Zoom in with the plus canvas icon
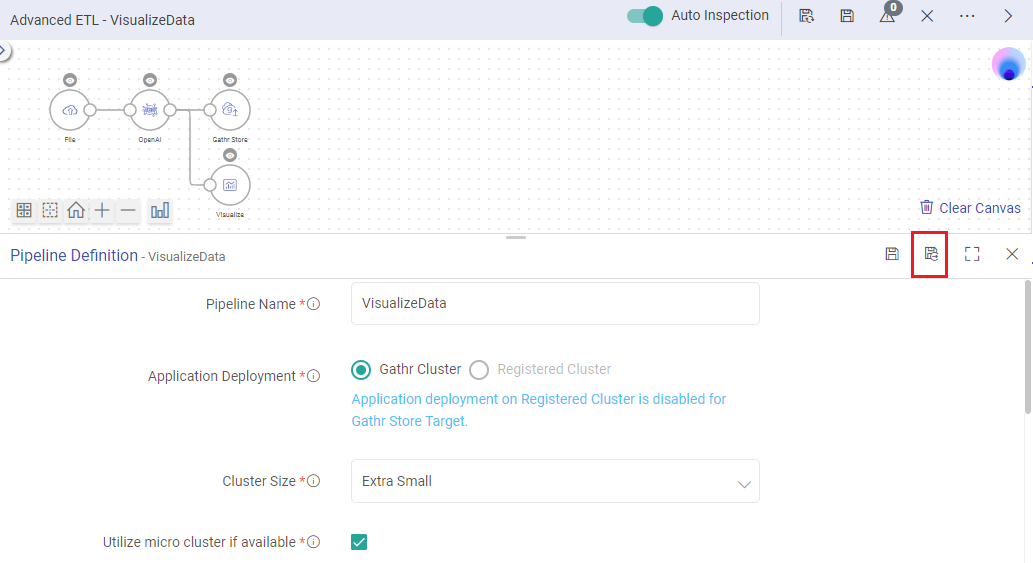Image resolution: width=1033 pixels, height=563 pixels. 102,210
